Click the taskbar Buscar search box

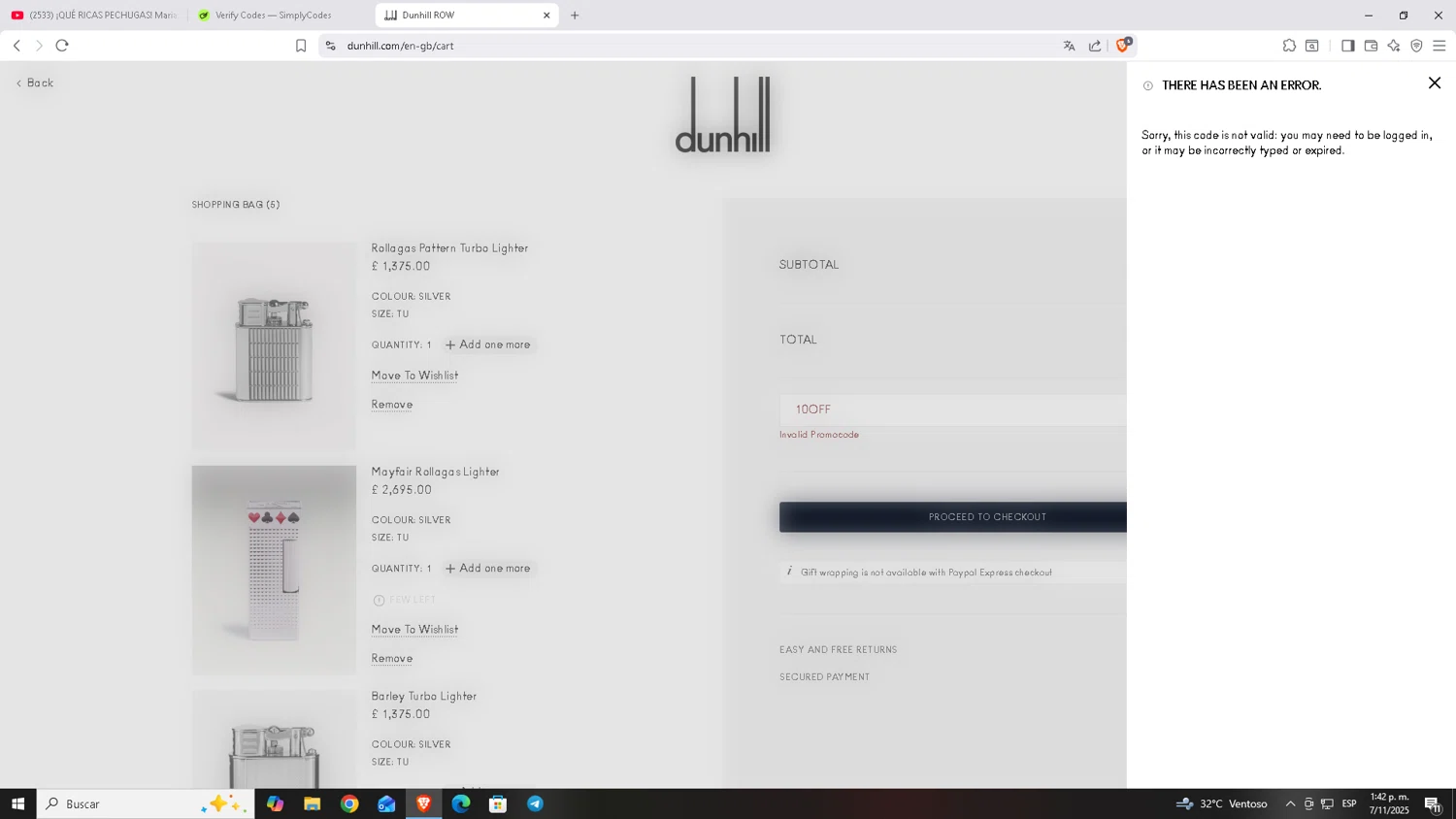(146, 803)
